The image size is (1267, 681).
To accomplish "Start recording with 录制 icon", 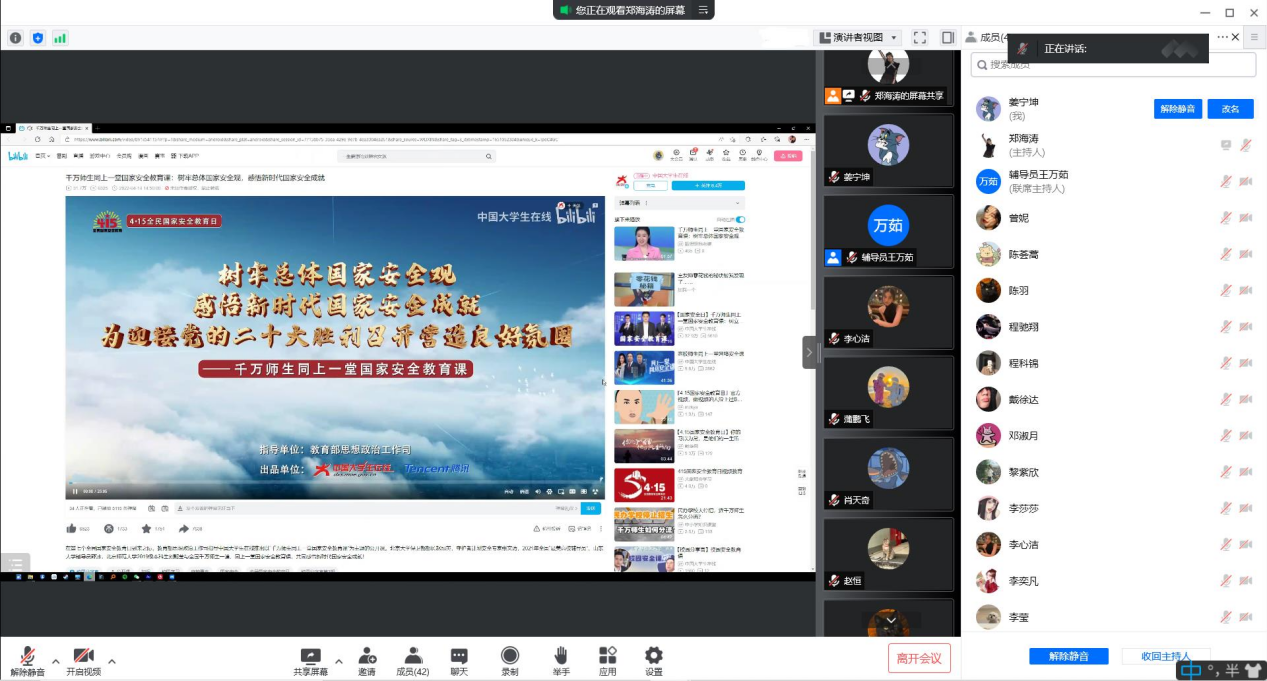I will point(510,656).
